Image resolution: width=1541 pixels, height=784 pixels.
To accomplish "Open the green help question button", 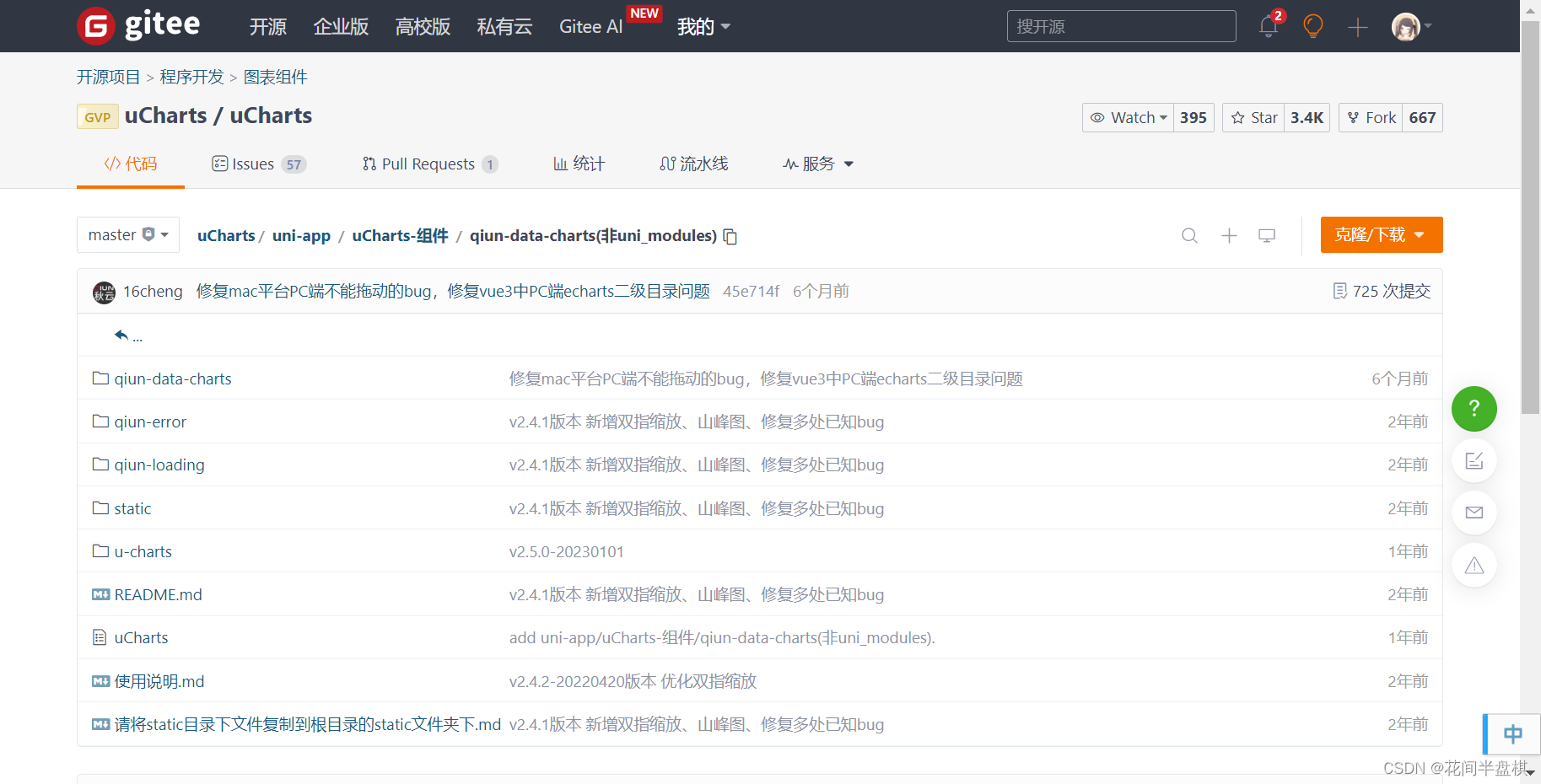I will pos(1474,409).
